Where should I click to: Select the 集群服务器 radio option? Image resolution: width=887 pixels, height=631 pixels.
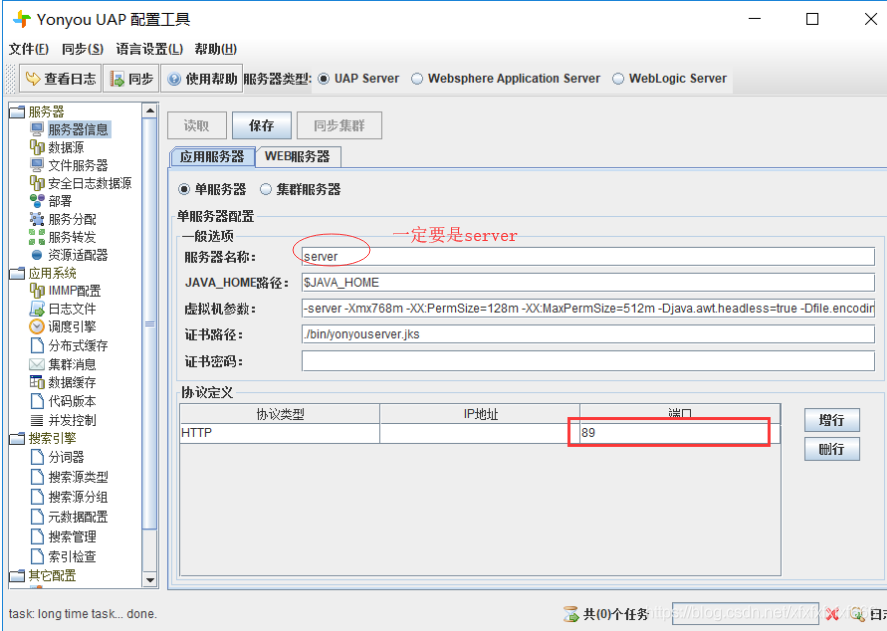coord(265,189)
